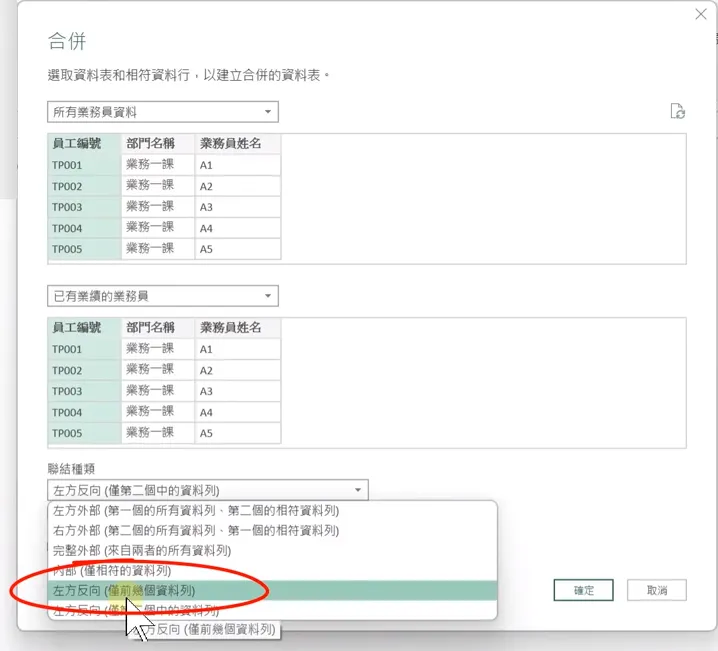Choose 完整外部 join option
The width and height of the screenshot is (718, 651).
point(272,550)
